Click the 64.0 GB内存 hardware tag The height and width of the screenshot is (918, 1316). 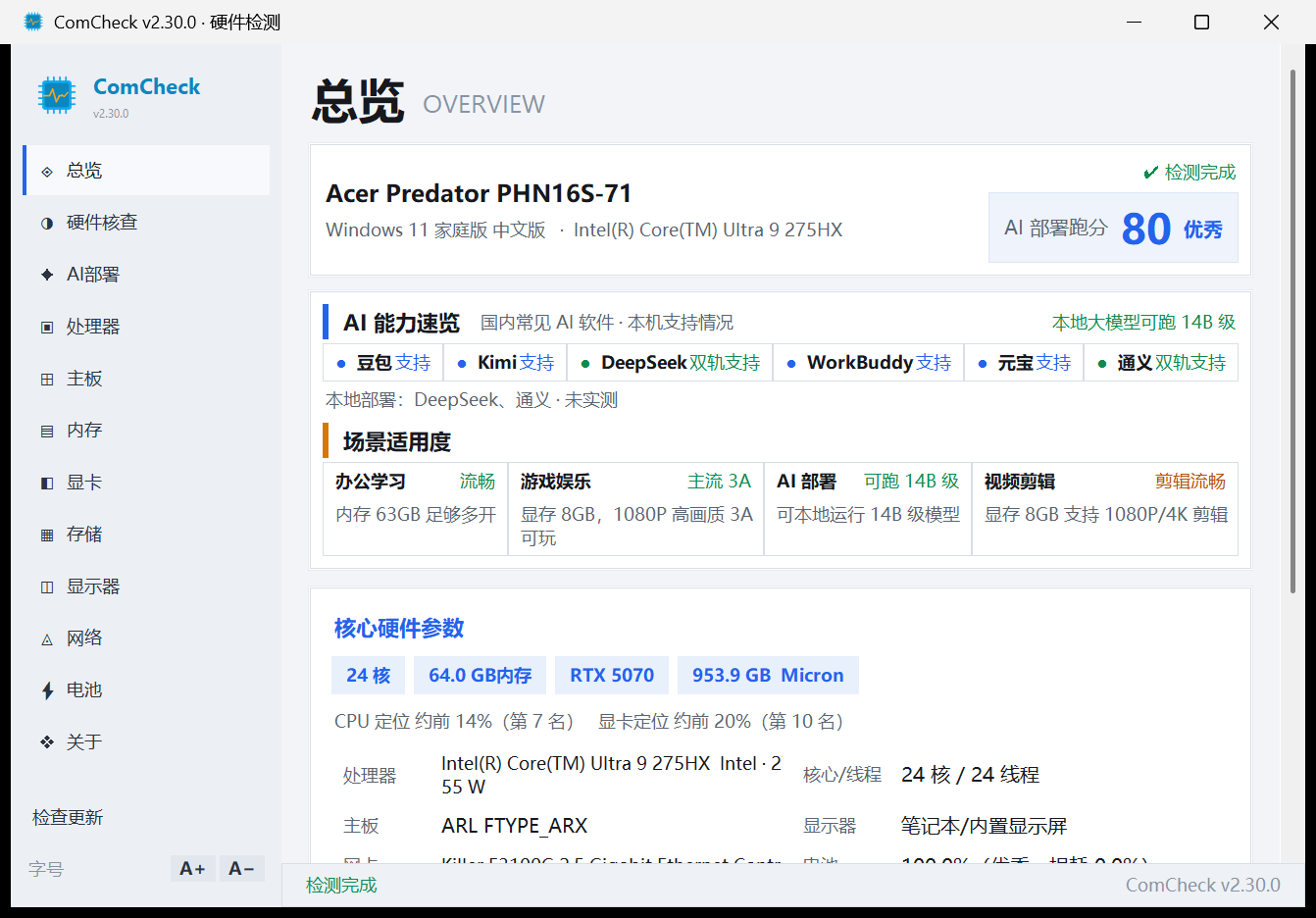coord(481,676)
